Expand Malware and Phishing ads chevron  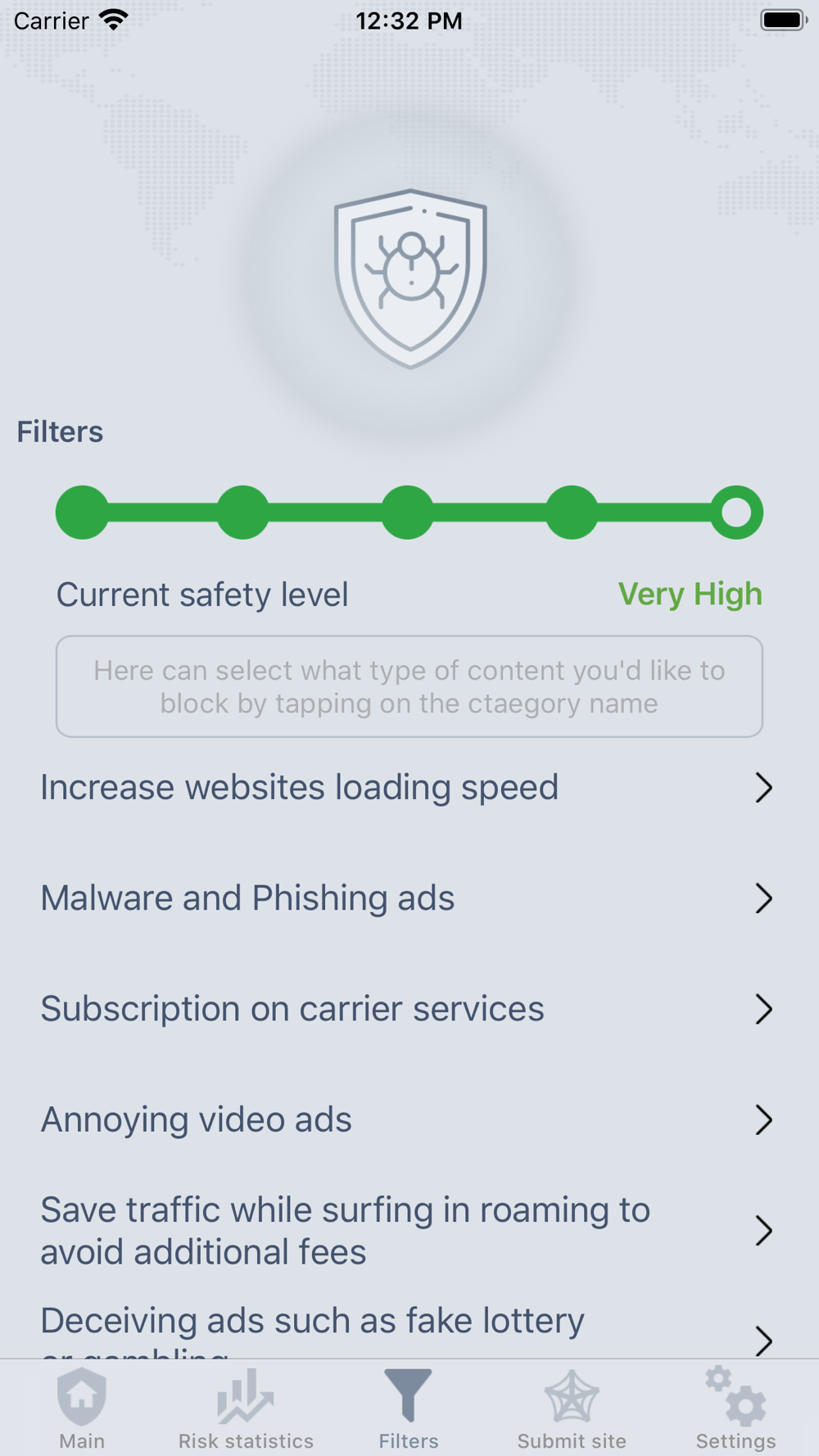coord(763,898)
